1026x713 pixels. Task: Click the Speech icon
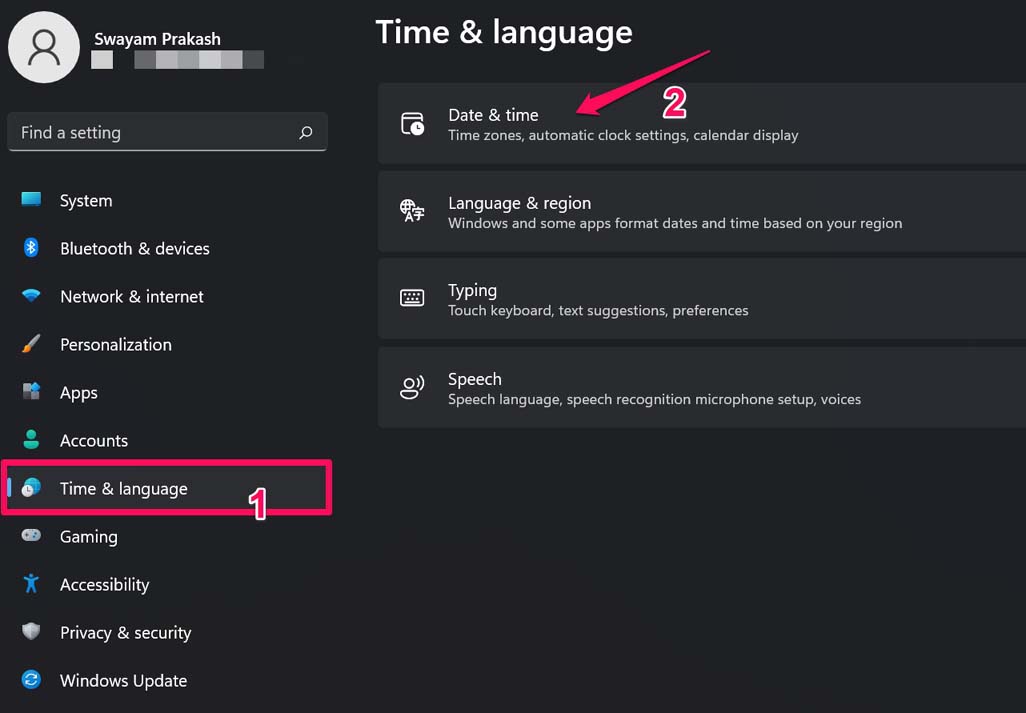click(x=413, y=387)
